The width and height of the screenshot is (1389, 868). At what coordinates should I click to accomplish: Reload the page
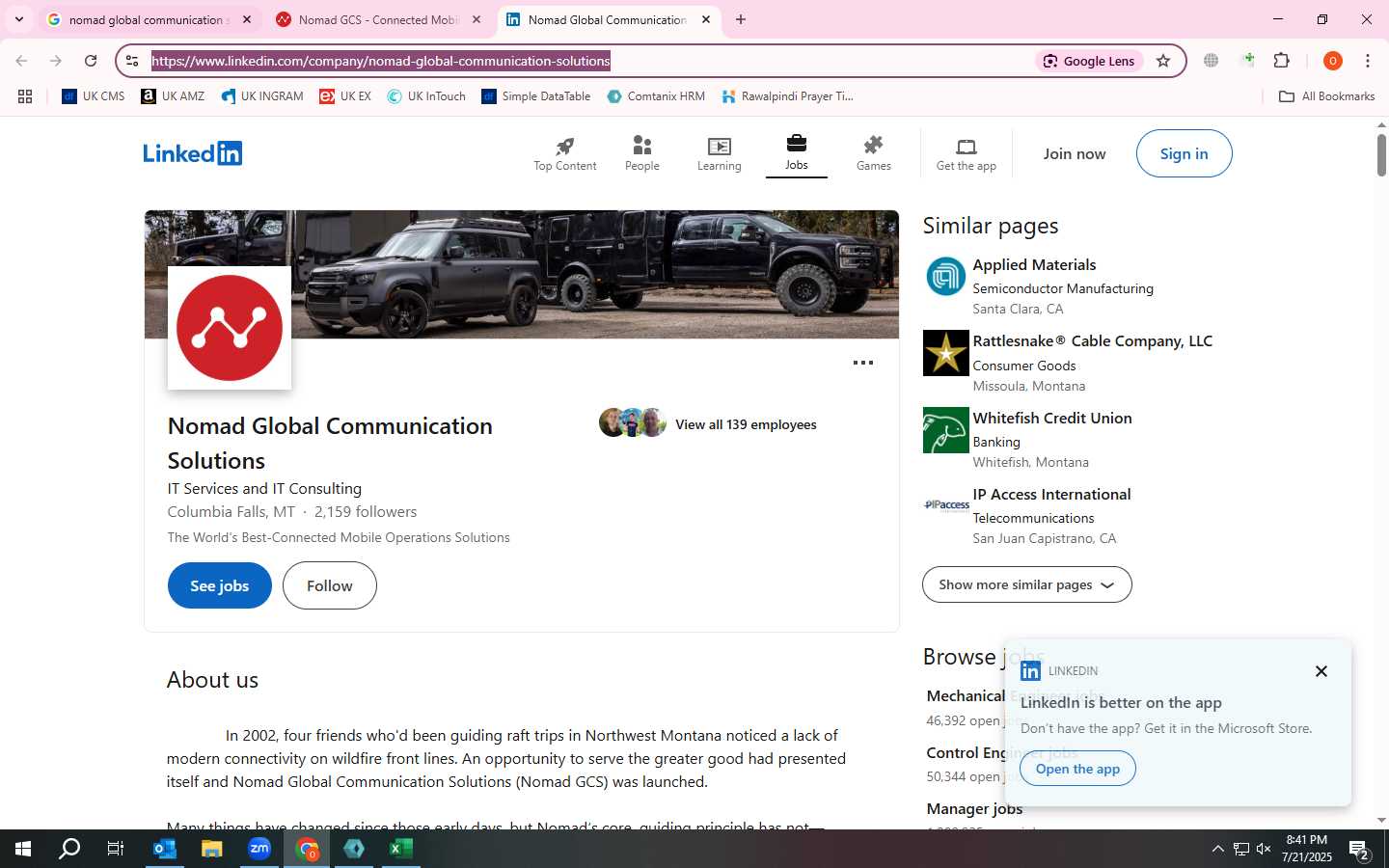coord(91,61)
